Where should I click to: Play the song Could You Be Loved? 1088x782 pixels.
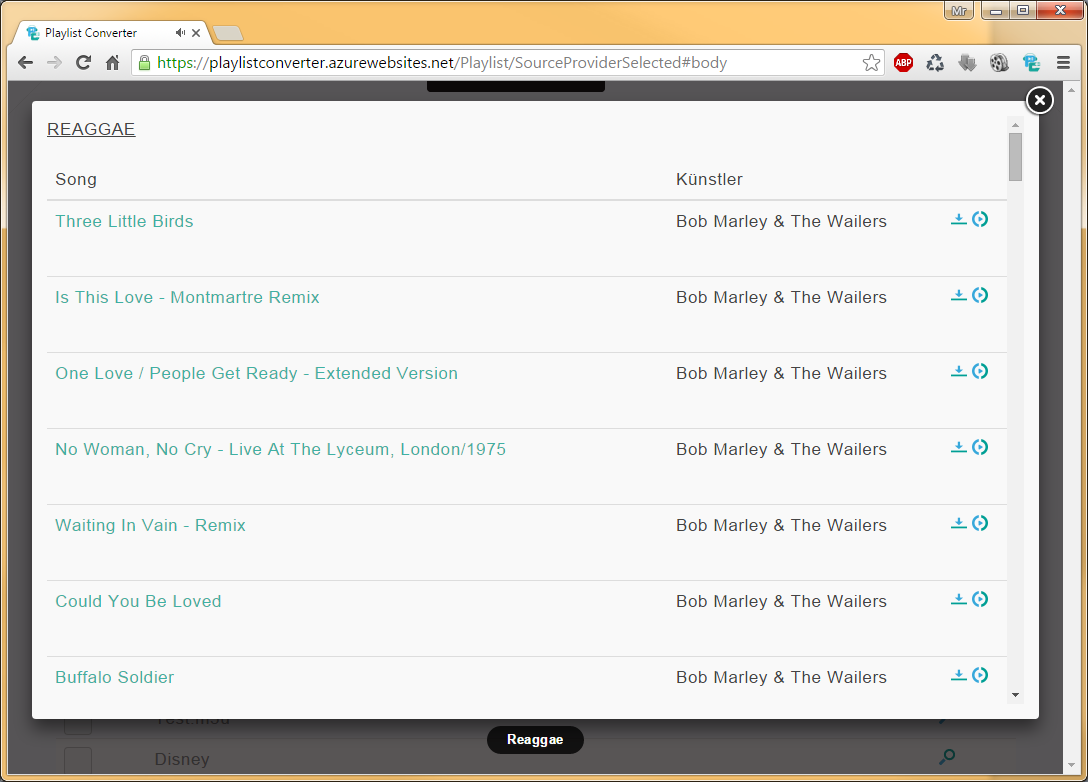(x=980, y=600)
